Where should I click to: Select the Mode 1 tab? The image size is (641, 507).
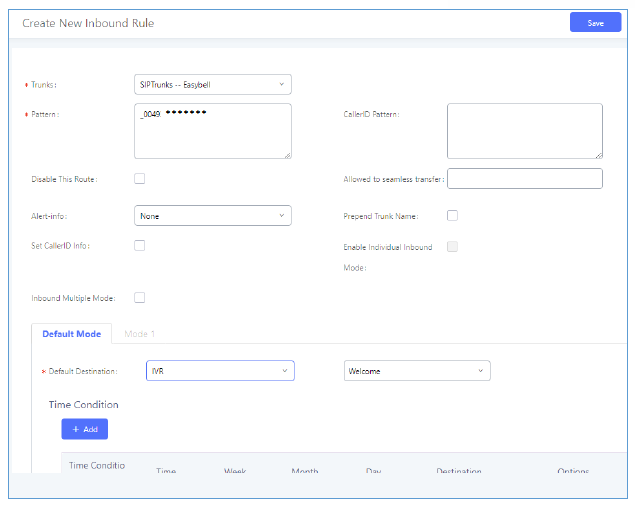139,334
